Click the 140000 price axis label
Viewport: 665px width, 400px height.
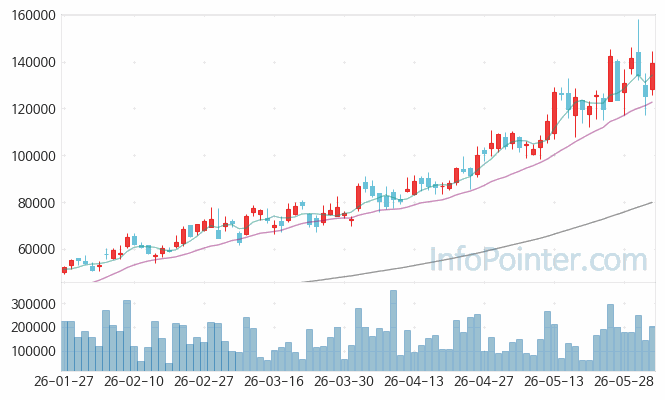click(x=34, y=62)
